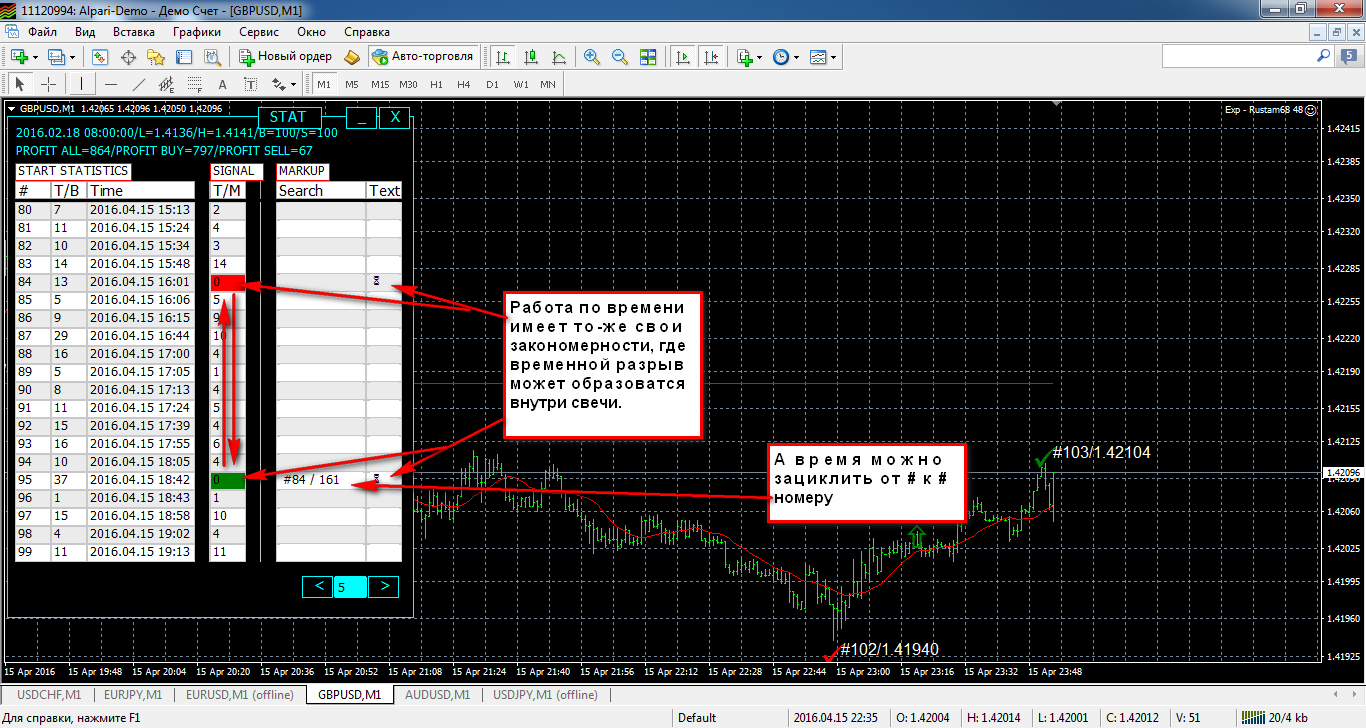Switch chart to line chart mode
Screen dimensions: 1366x728
click(559, 56)
